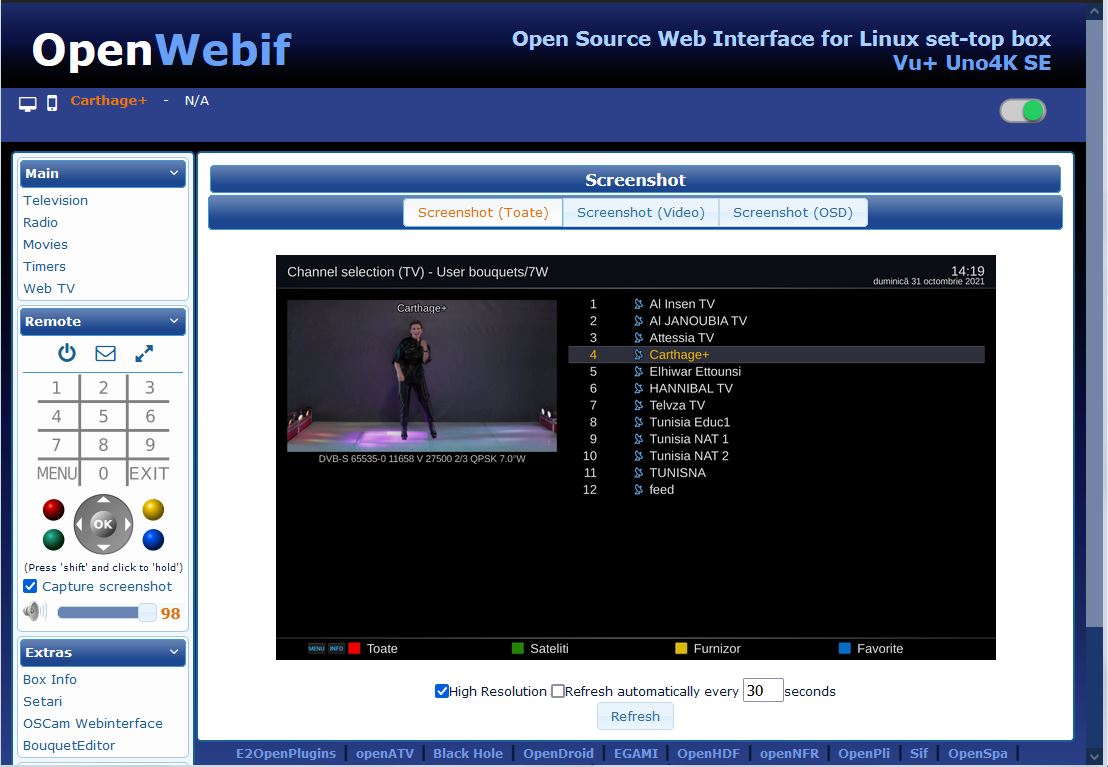Open OSCam Webinterface link
The height and width of the screenshot is (767, 1108).
click(x=93, y=723)
